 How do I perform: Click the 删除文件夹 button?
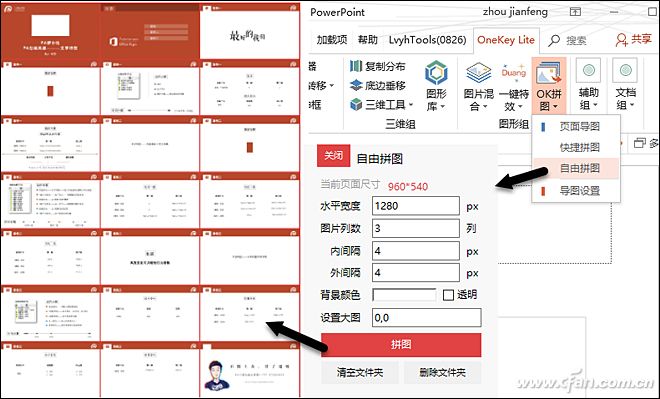point(442,372)
